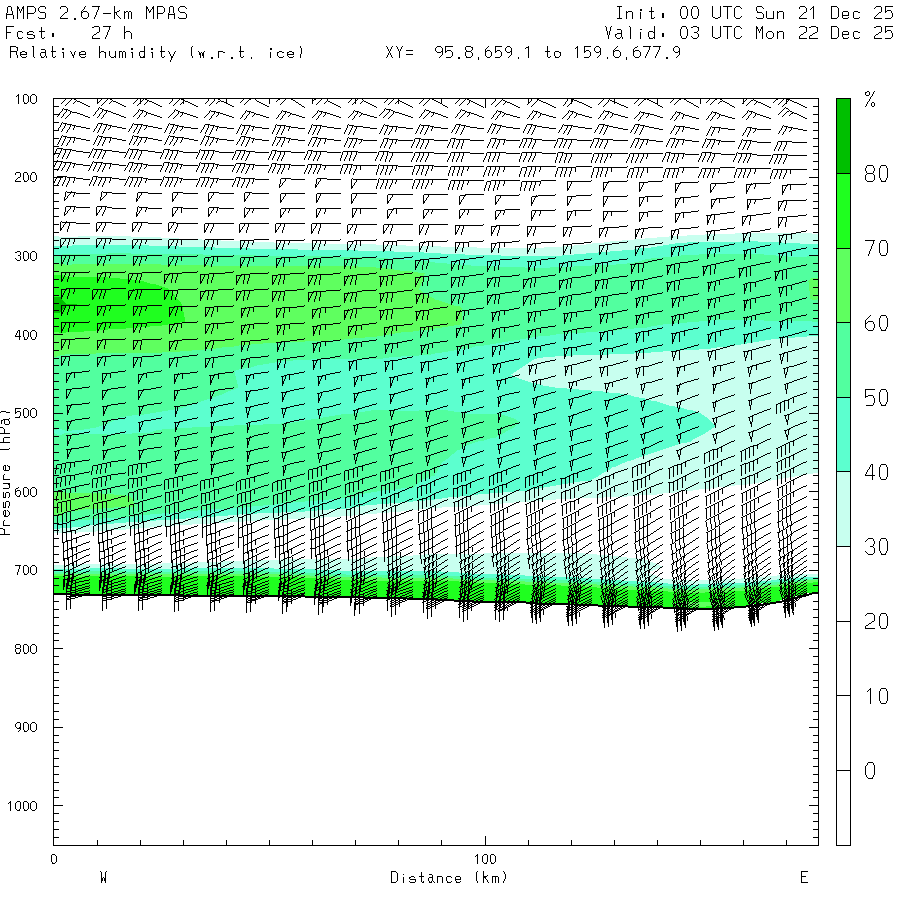Select the XY coordinates text line
The height and width of the screenshot is (900, 900).
click(x=533, y=53)
